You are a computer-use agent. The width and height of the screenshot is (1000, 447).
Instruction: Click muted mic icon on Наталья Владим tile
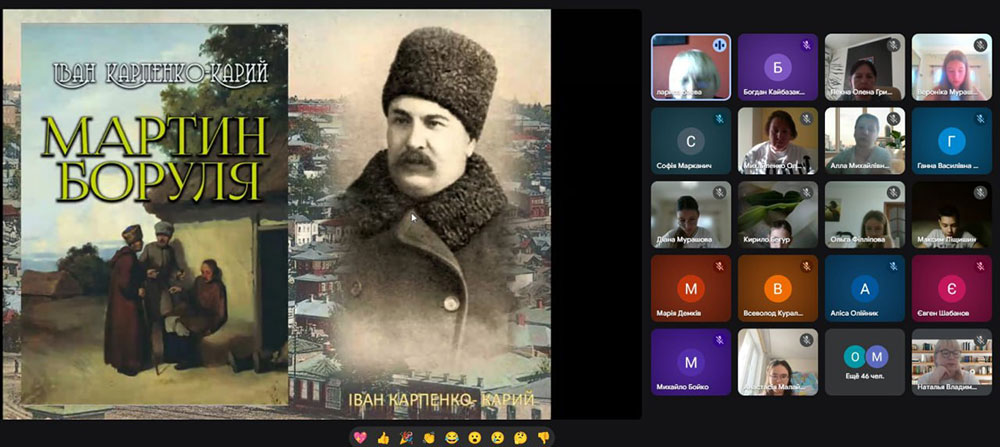pos(980,340)
